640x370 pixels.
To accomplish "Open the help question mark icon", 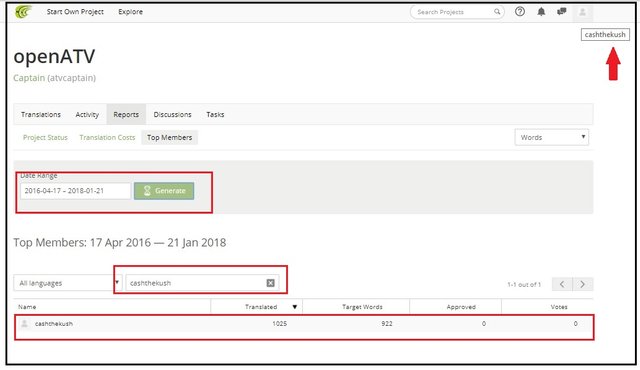I will (x=520, y=12).
